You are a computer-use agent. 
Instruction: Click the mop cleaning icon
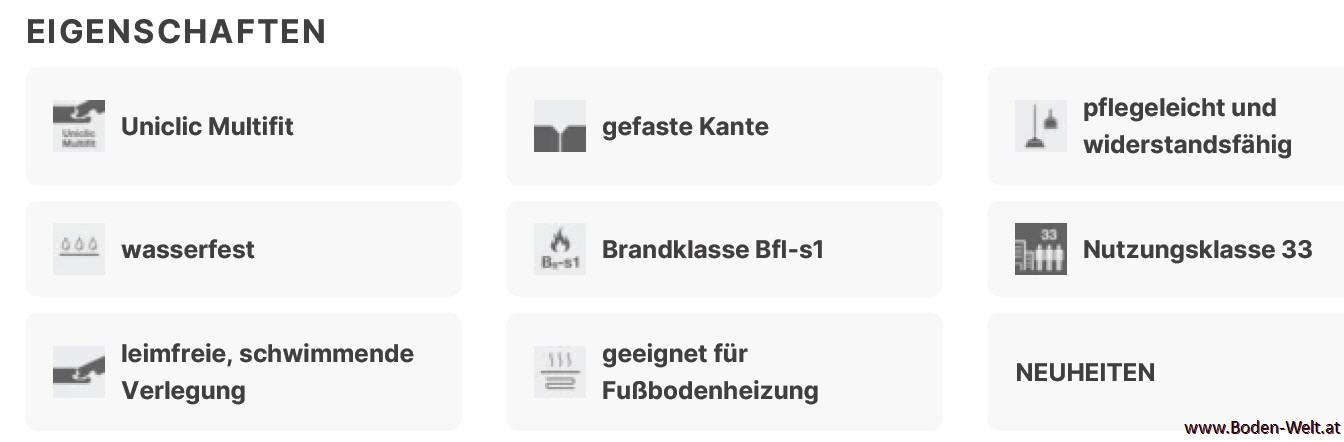point(1041,126)
